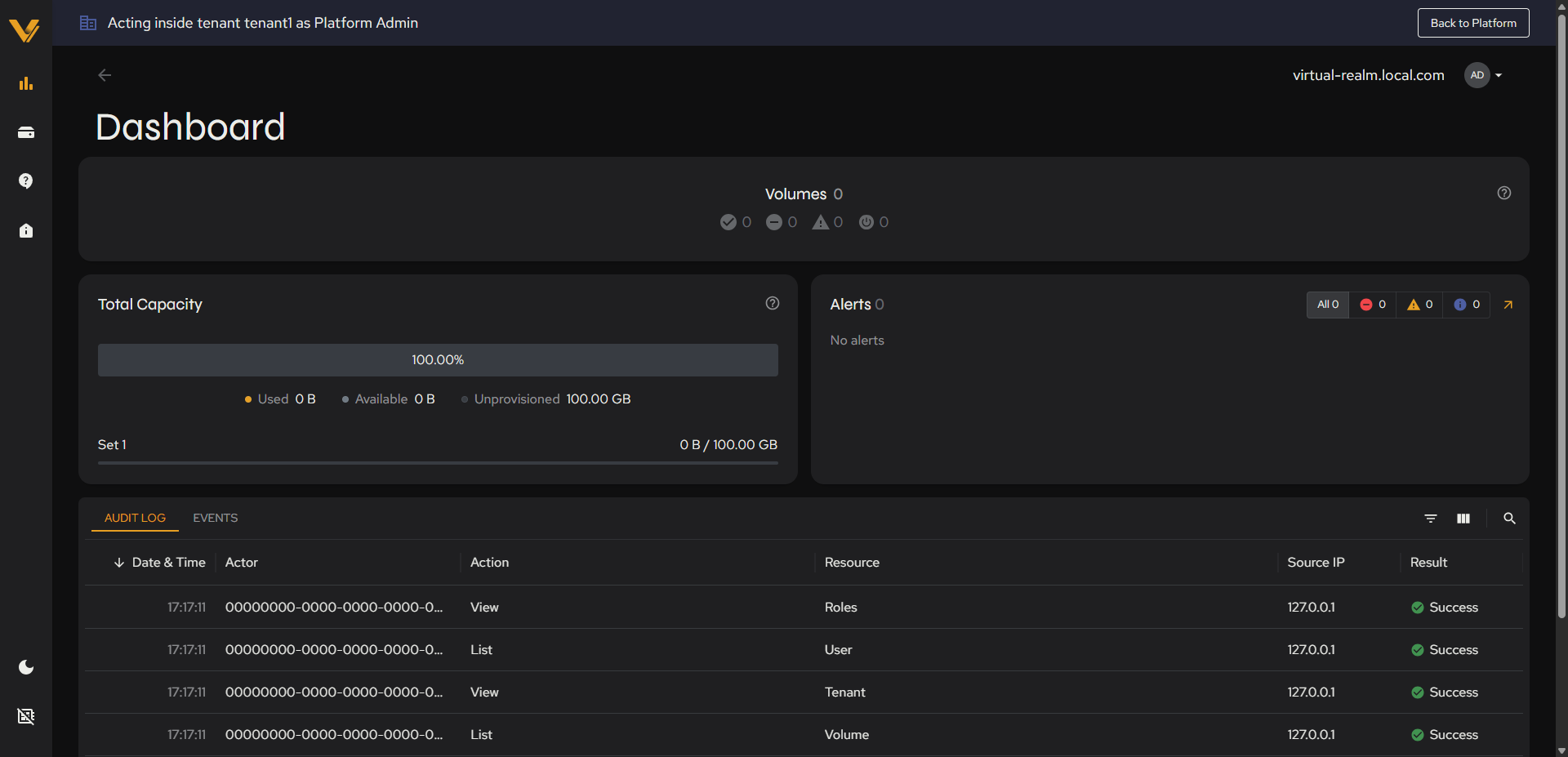The height and width of the screenshot is (757, 1568).
Task: Open alerts page via arrow icon
Action: [1508, 305]
